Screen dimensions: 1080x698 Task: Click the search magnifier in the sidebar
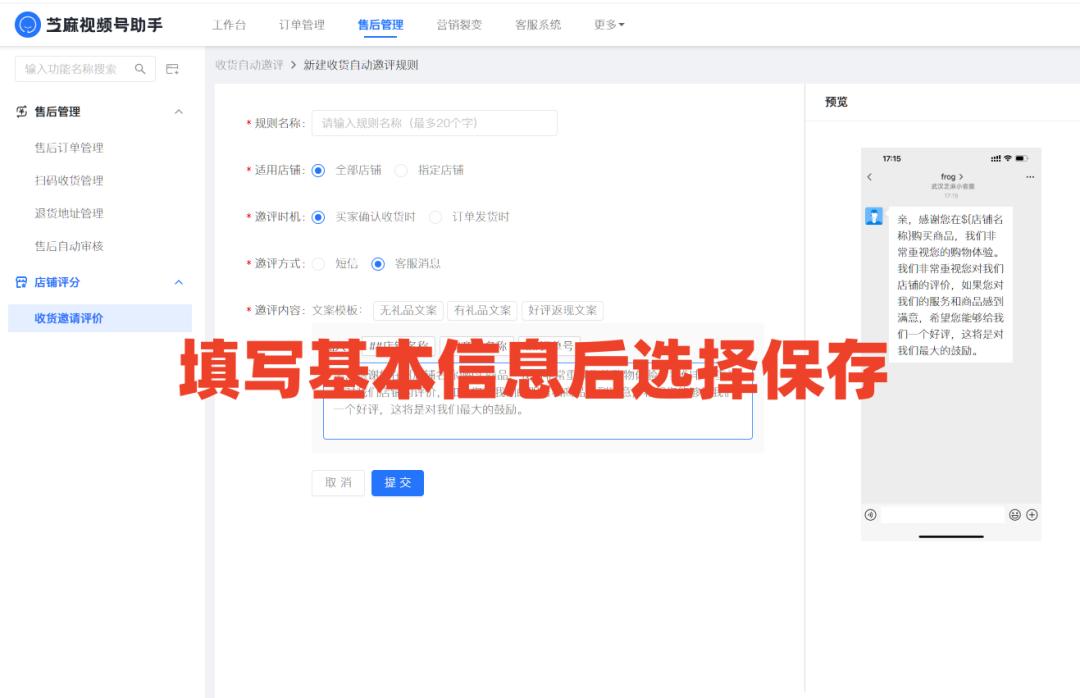click(140, 68)
